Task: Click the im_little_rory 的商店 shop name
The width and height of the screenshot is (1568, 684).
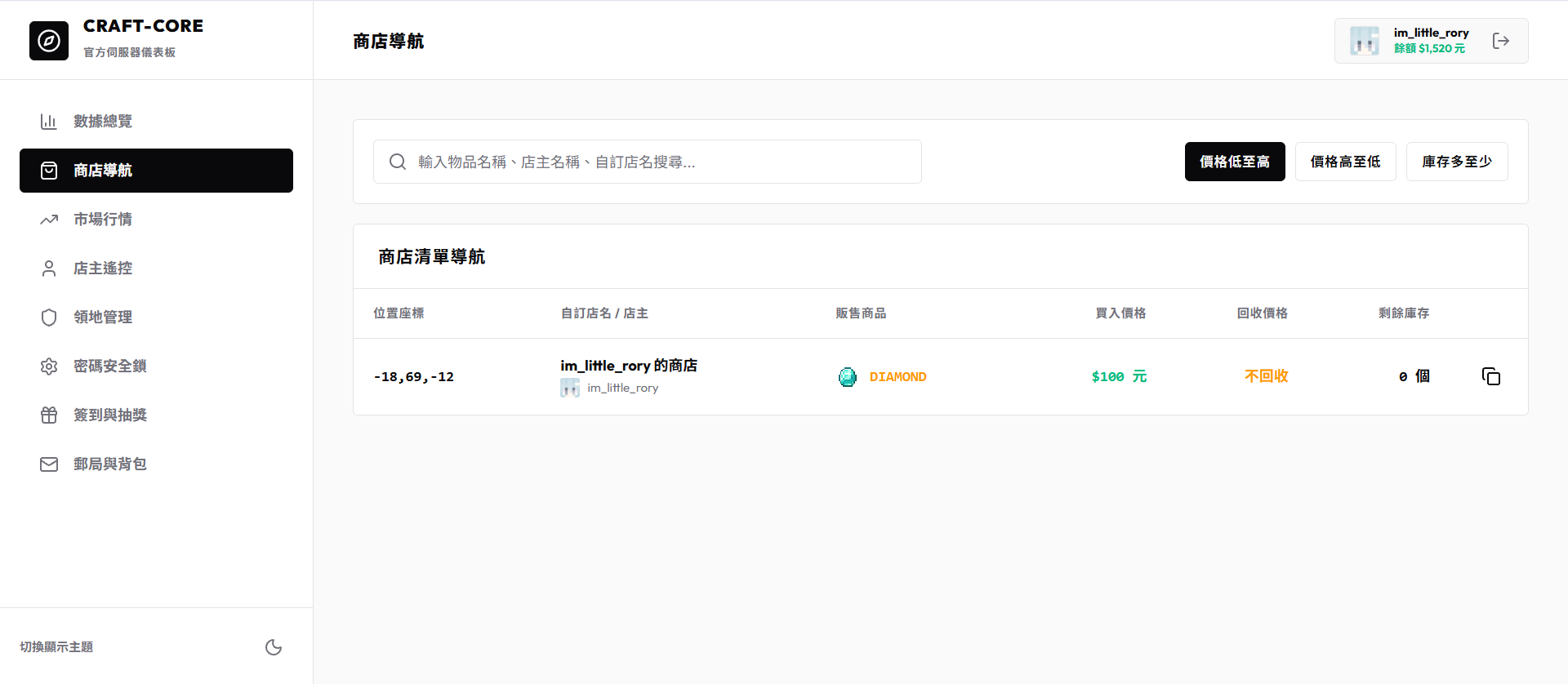Action: click(x=629, y=366)
